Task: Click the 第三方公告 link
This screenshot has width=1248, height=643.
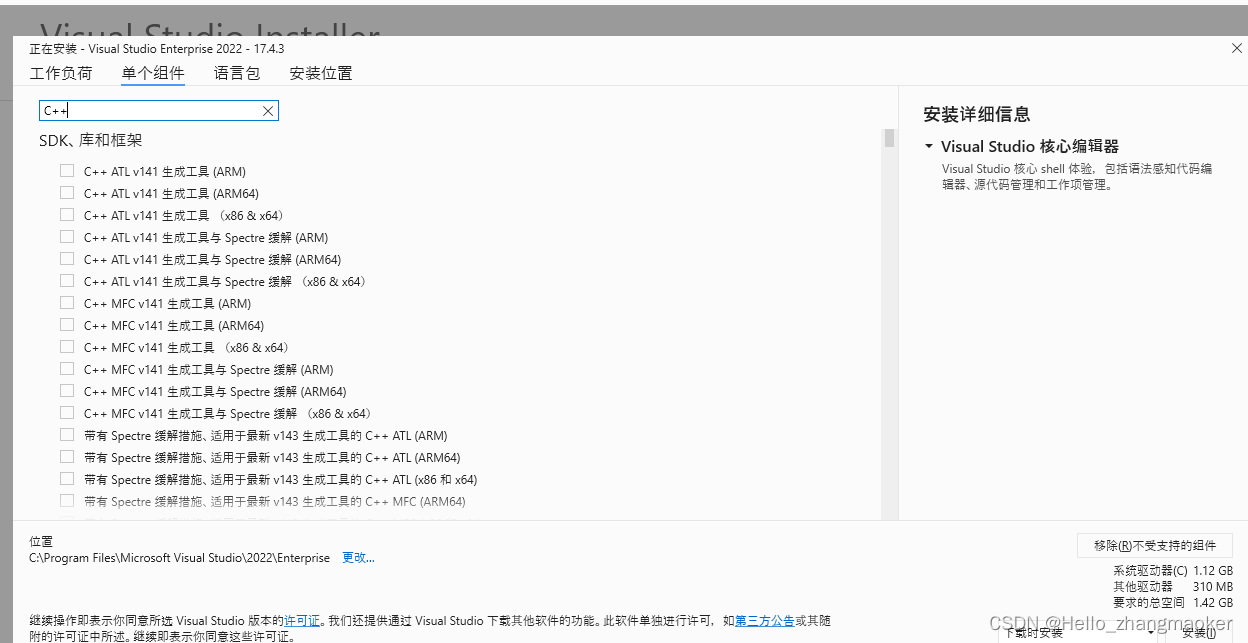Action: pos(765,619)
